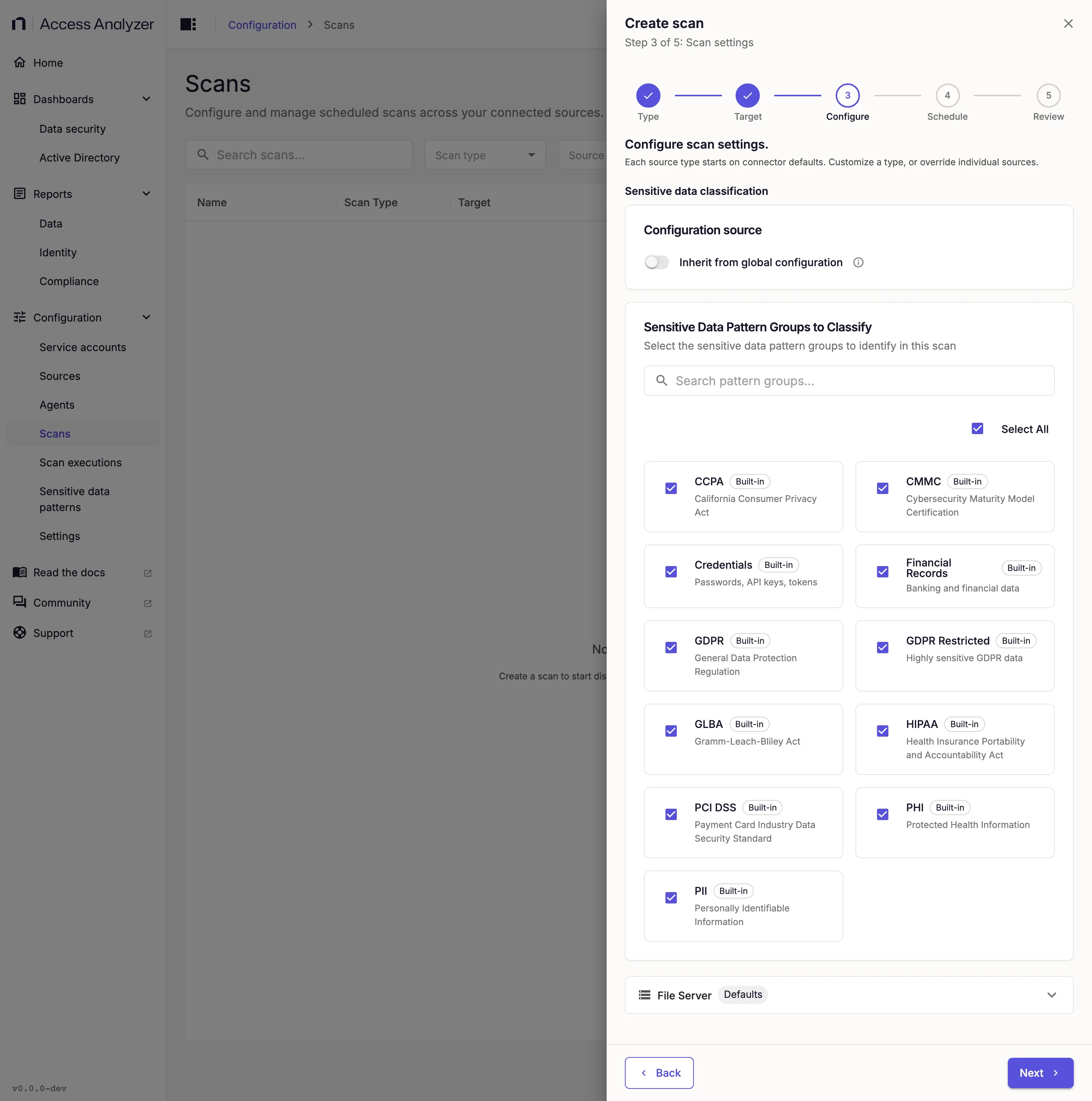This screenshot has width=1092, height=1101.
Task: Click external-link icon beside Support
Action: point(147,633)
